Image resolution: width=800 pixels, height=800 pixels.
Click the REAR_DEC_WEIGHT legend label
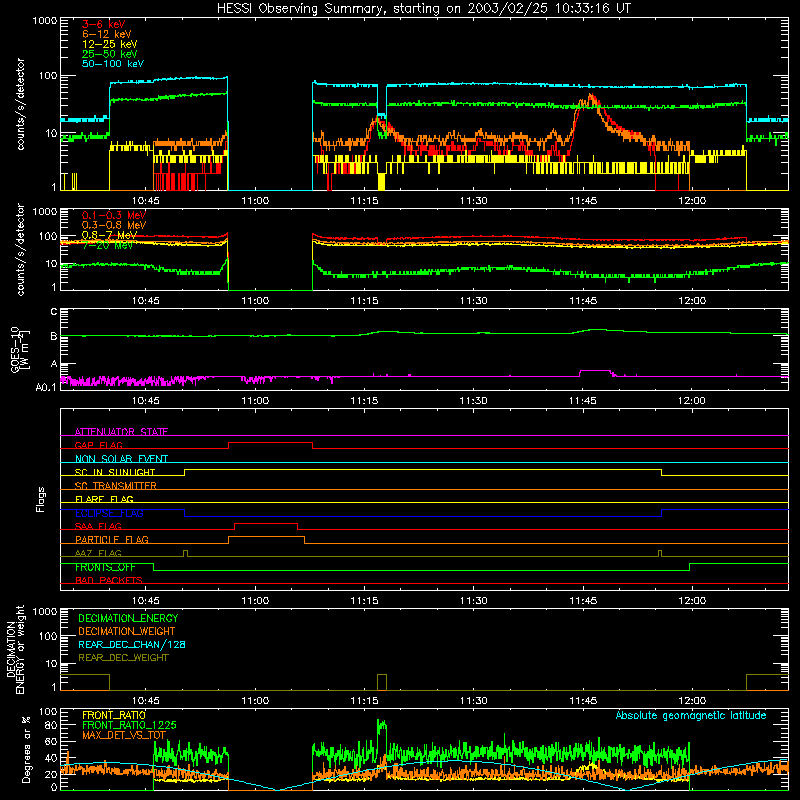pos(123,658)
